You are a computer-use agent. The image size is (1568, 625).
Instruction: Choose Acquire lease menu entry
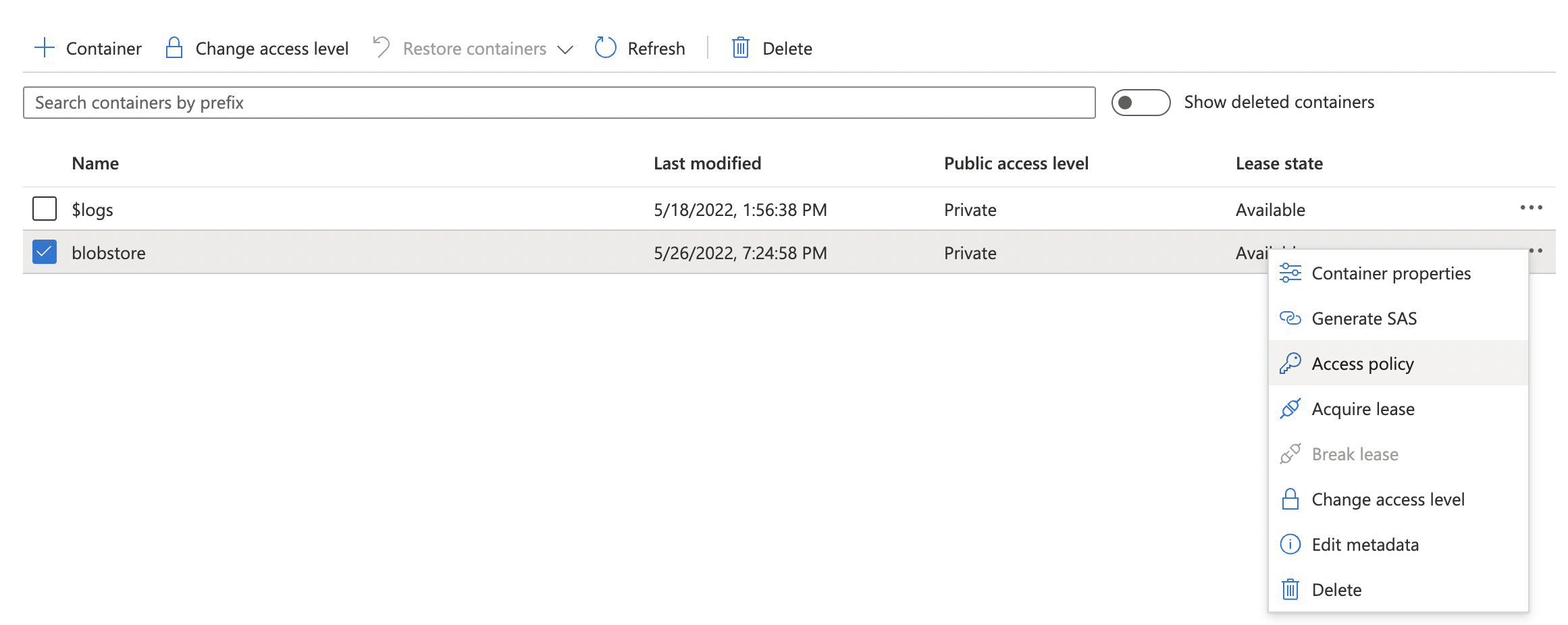click(x=1398, y=409)
